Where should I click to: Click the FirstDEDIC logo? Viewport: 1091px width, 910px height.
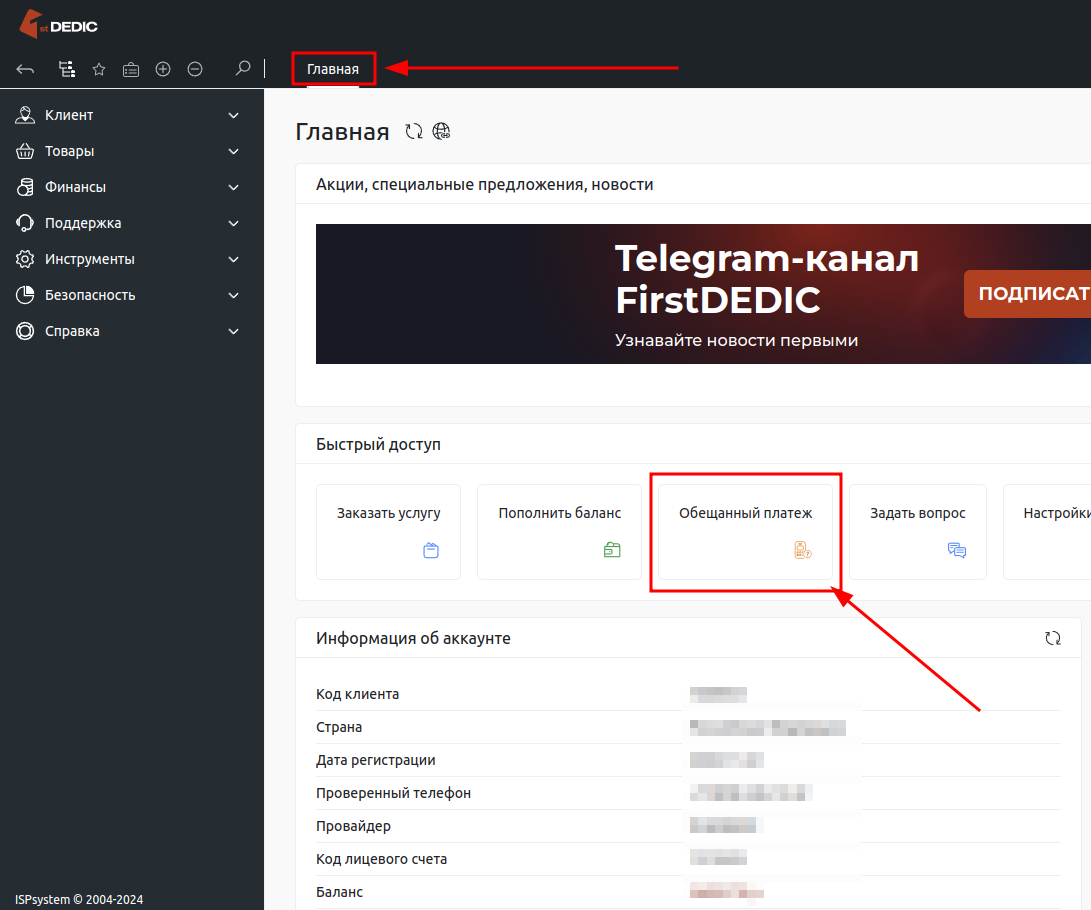[58, 24]
